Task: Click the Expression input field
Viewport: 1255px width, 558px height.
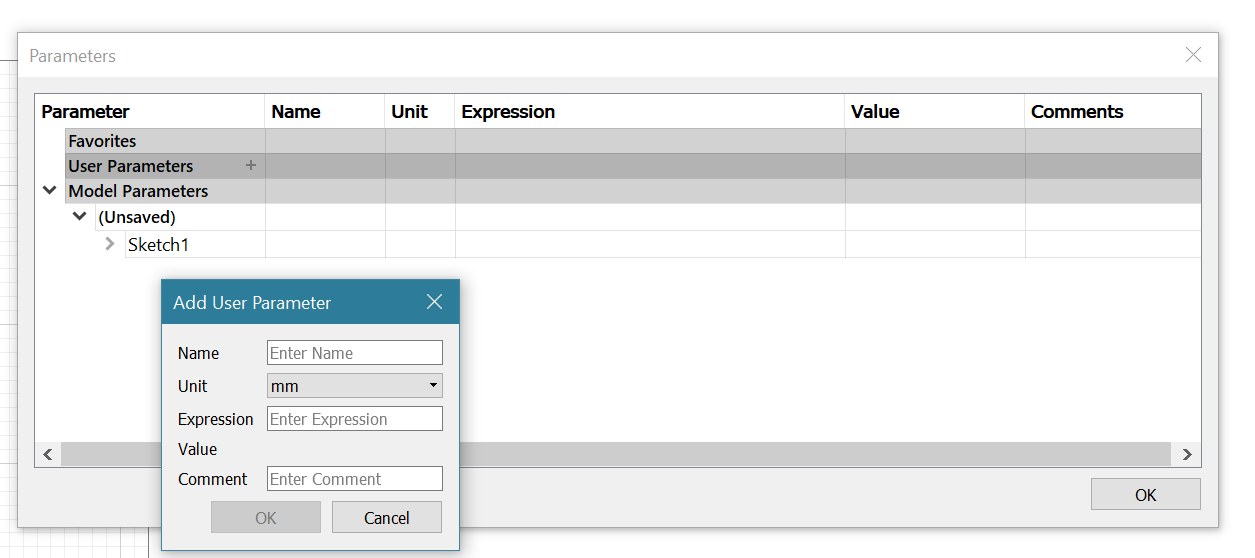Action: click(355, 419)
